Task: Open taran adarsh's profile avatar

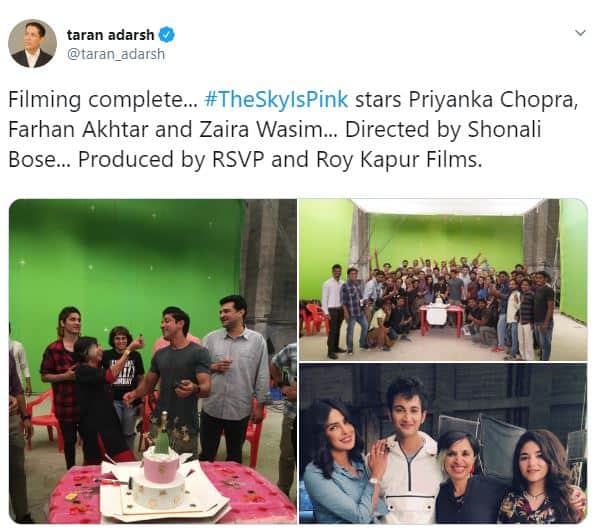Action: tap(32, 43)
